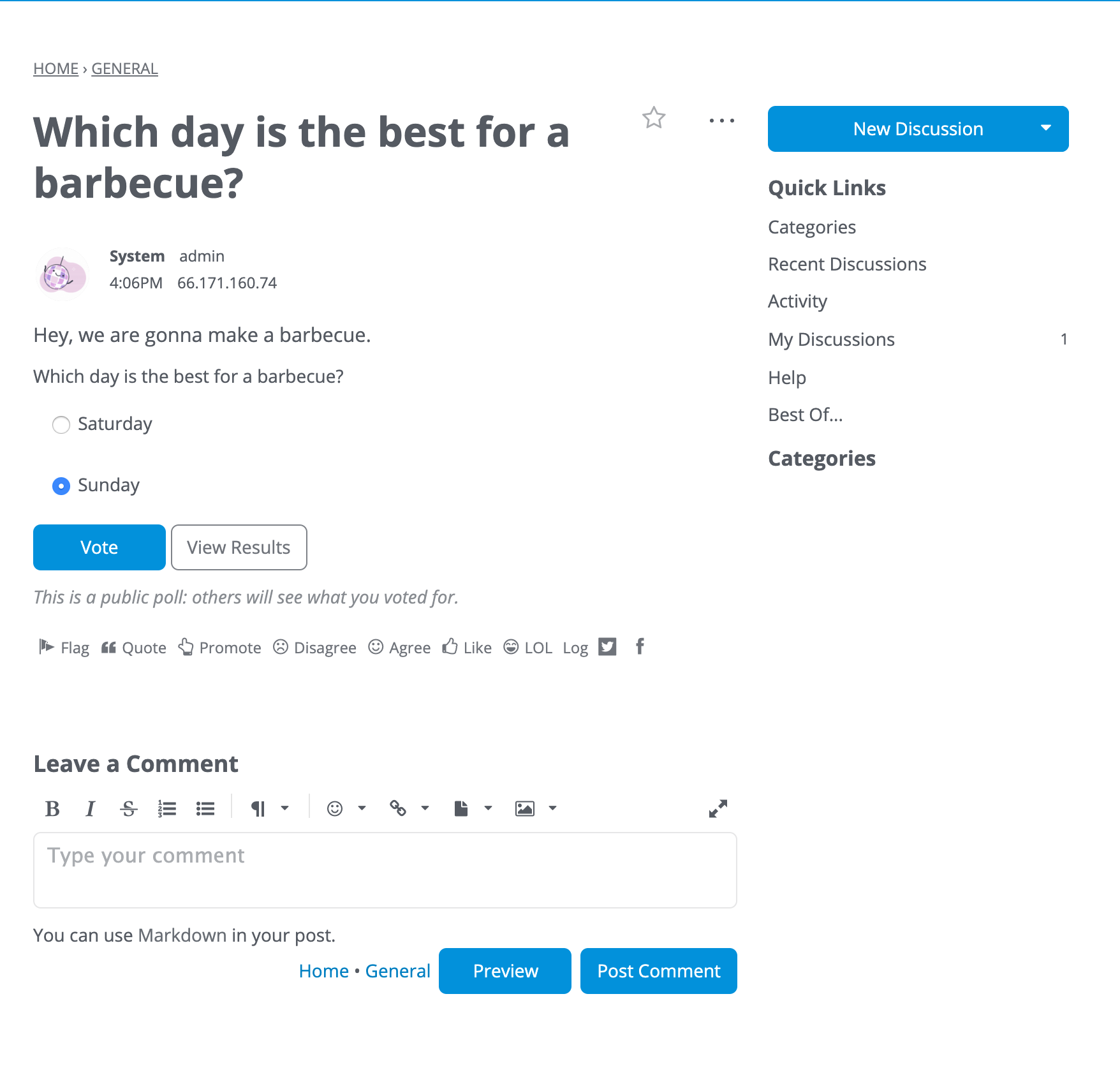
Task: Select the Sunday poll option
Action: tap(61, 486)
